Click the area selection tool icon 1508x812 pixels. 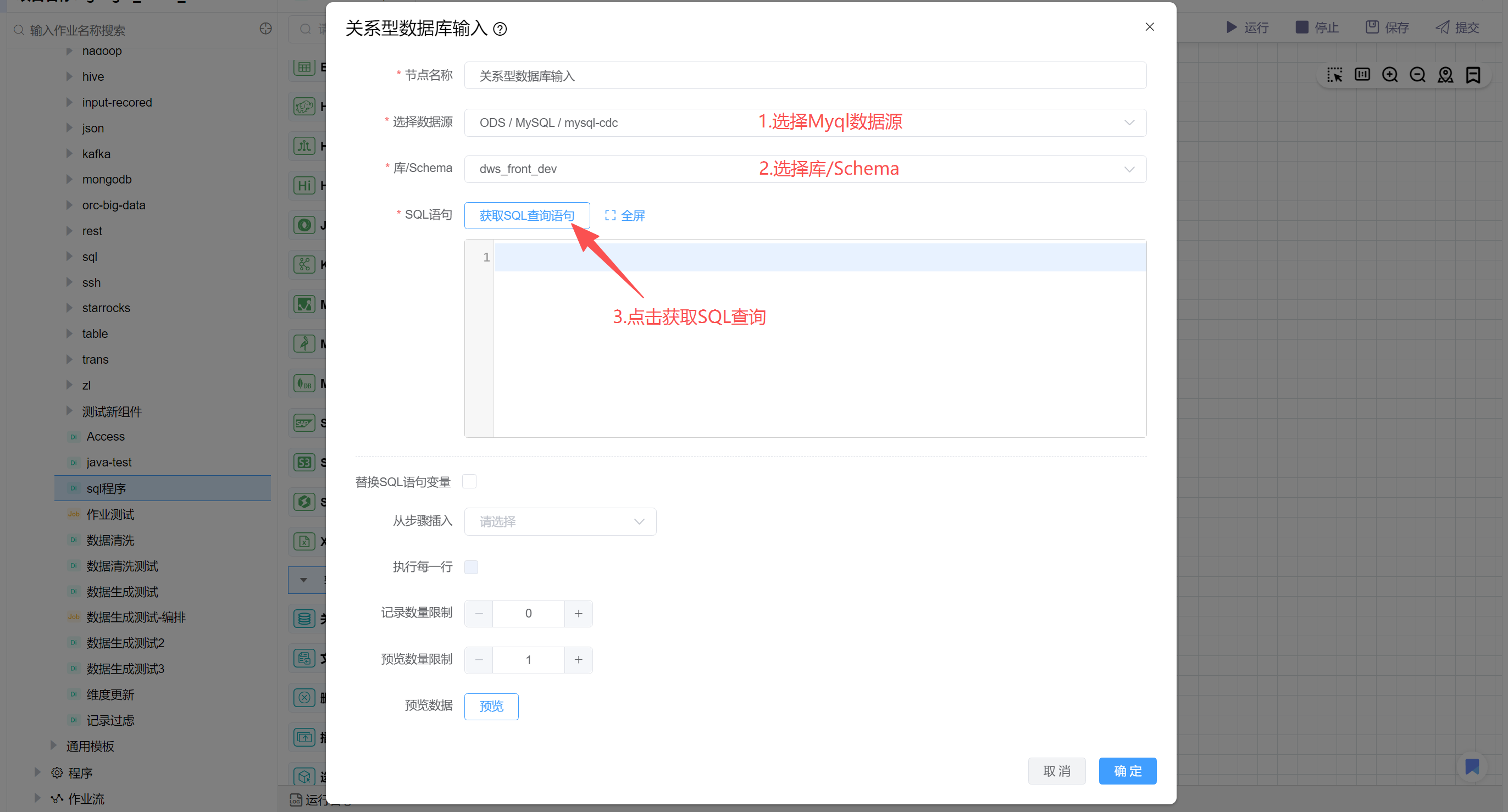[1334, 75]
